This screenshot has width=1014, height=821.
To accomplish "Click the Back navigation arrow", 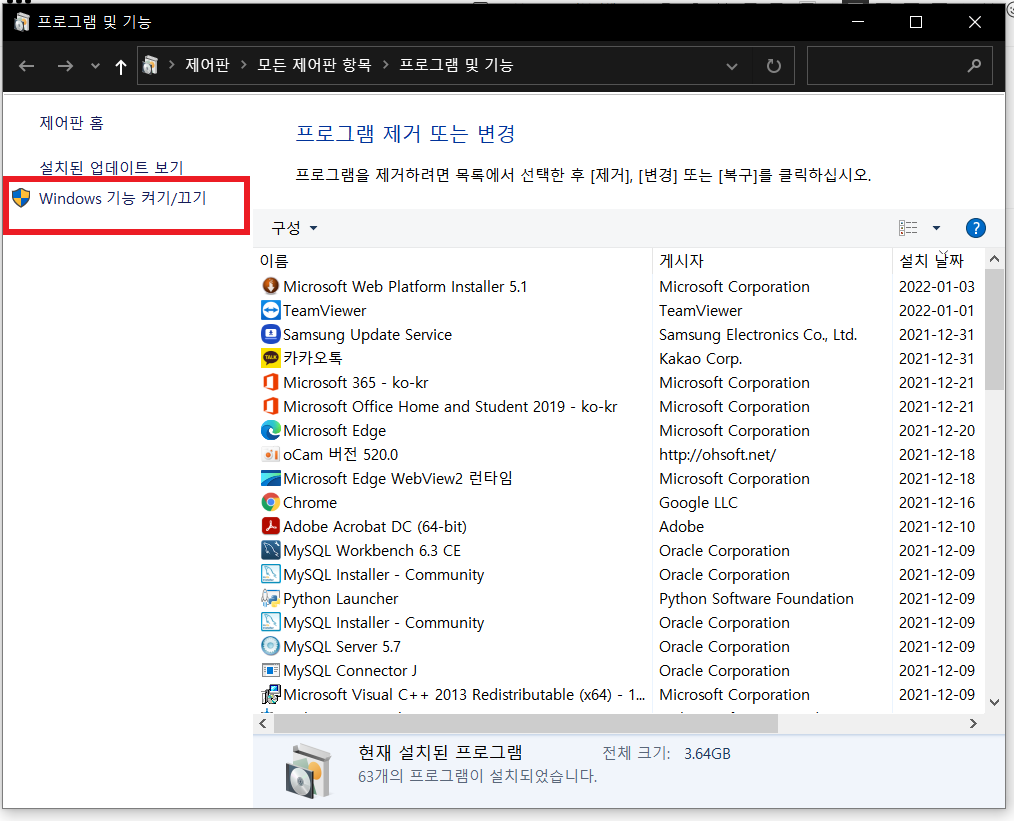I will click(x=26, y=66).
